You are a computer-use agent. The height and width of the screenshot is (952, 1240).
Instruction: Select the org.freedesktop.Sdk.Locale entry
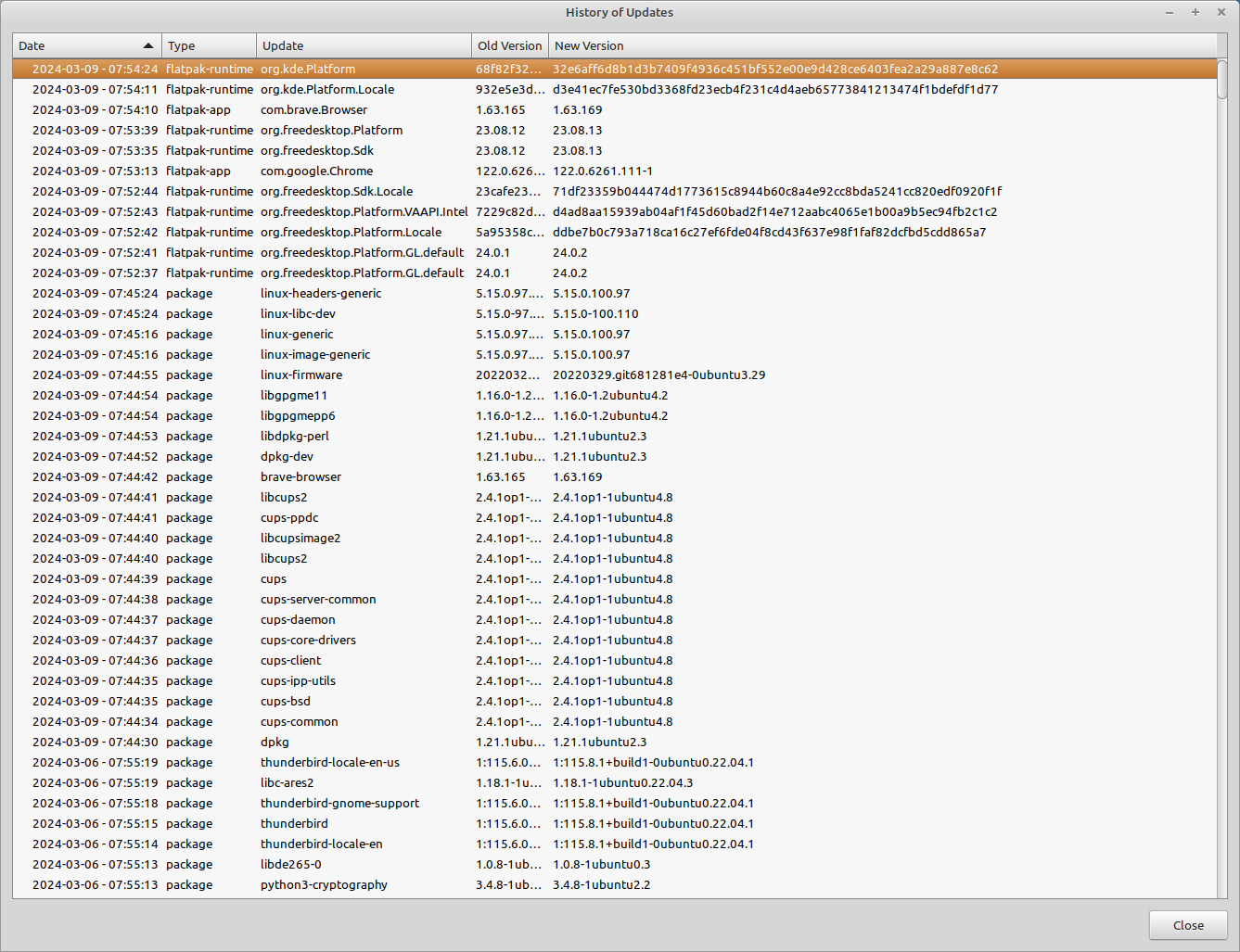coord(614,191)
